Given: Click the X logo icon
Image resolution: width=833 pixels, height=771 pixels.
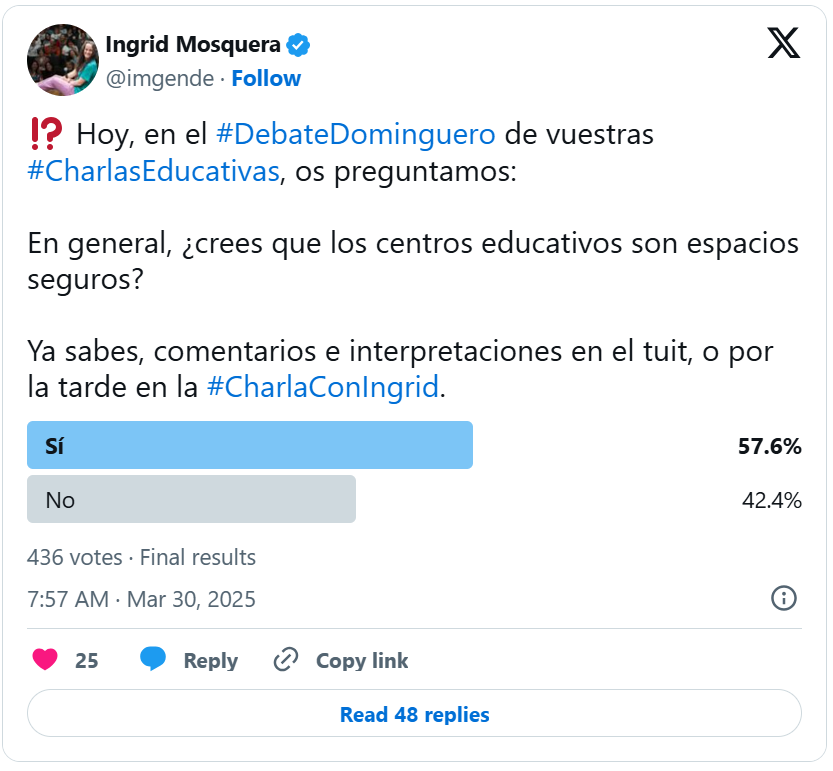Looking at the screenshot, I should point(783,42).
